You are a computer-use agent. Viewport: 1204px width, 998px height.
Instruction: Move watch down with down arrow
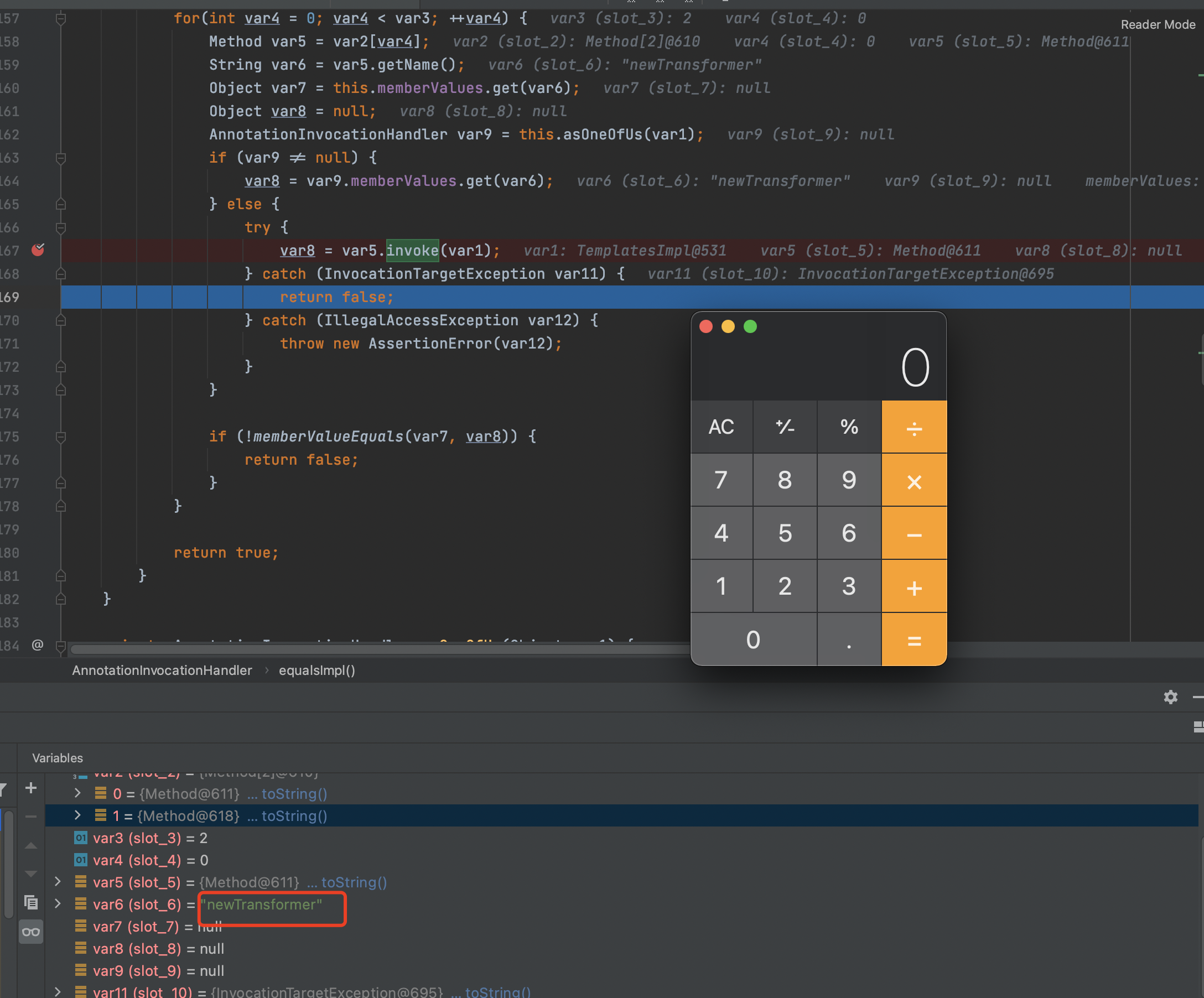[x=31, y=874]
